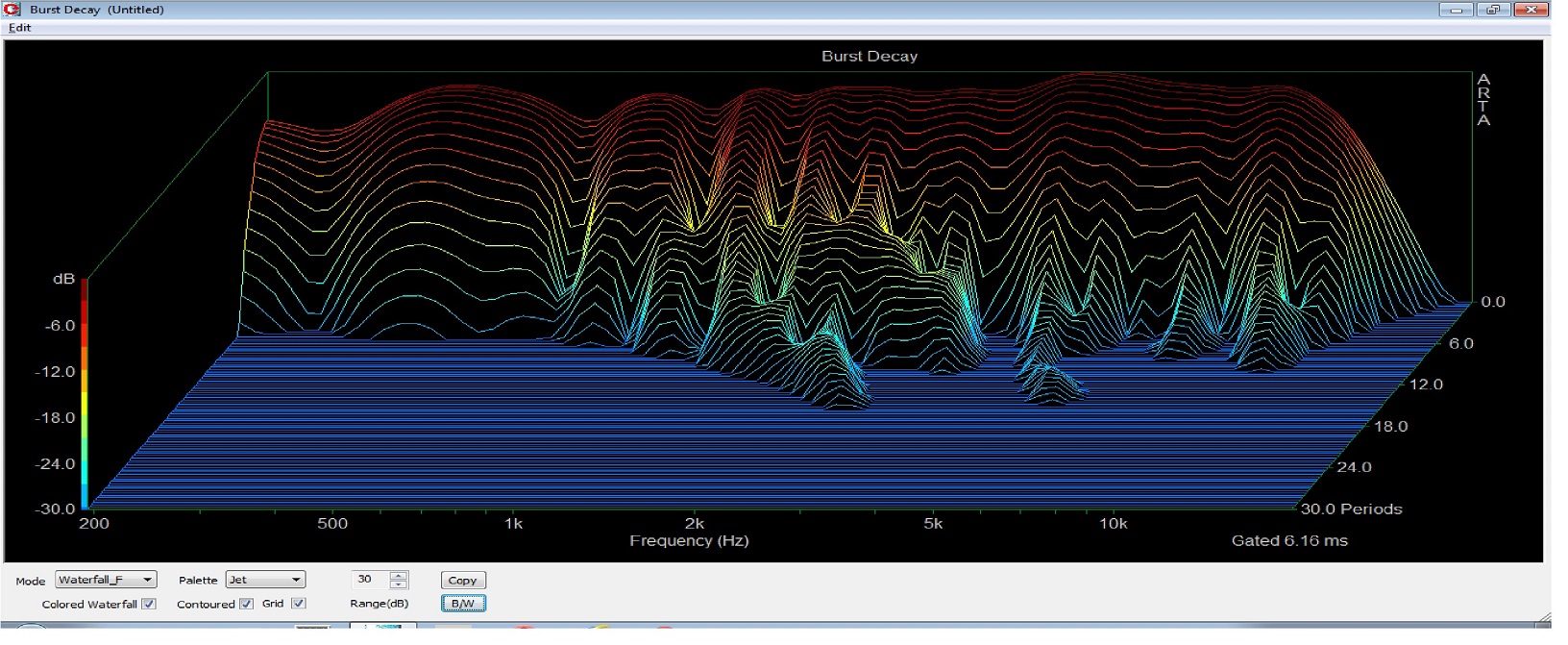This screenshot has height=645, width=1568.
Task: Click the 1k frequency axis label
Action: point(513,524)
